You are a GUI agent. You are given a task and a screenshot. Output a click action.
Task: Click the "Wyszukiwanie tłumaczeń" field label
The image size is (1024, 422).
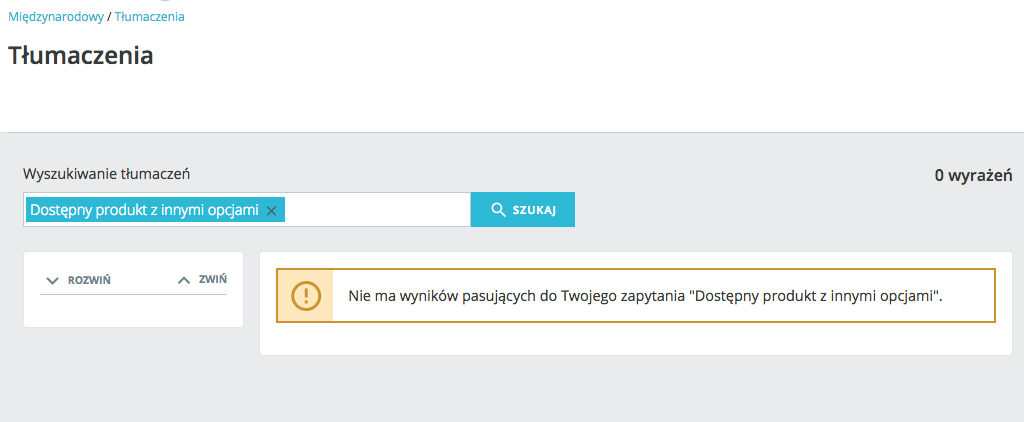point(107,173)
